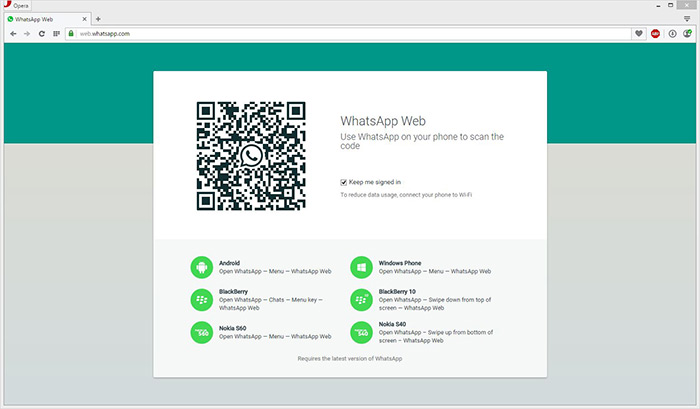Click the Nokia S60 icon

point(202,332)
